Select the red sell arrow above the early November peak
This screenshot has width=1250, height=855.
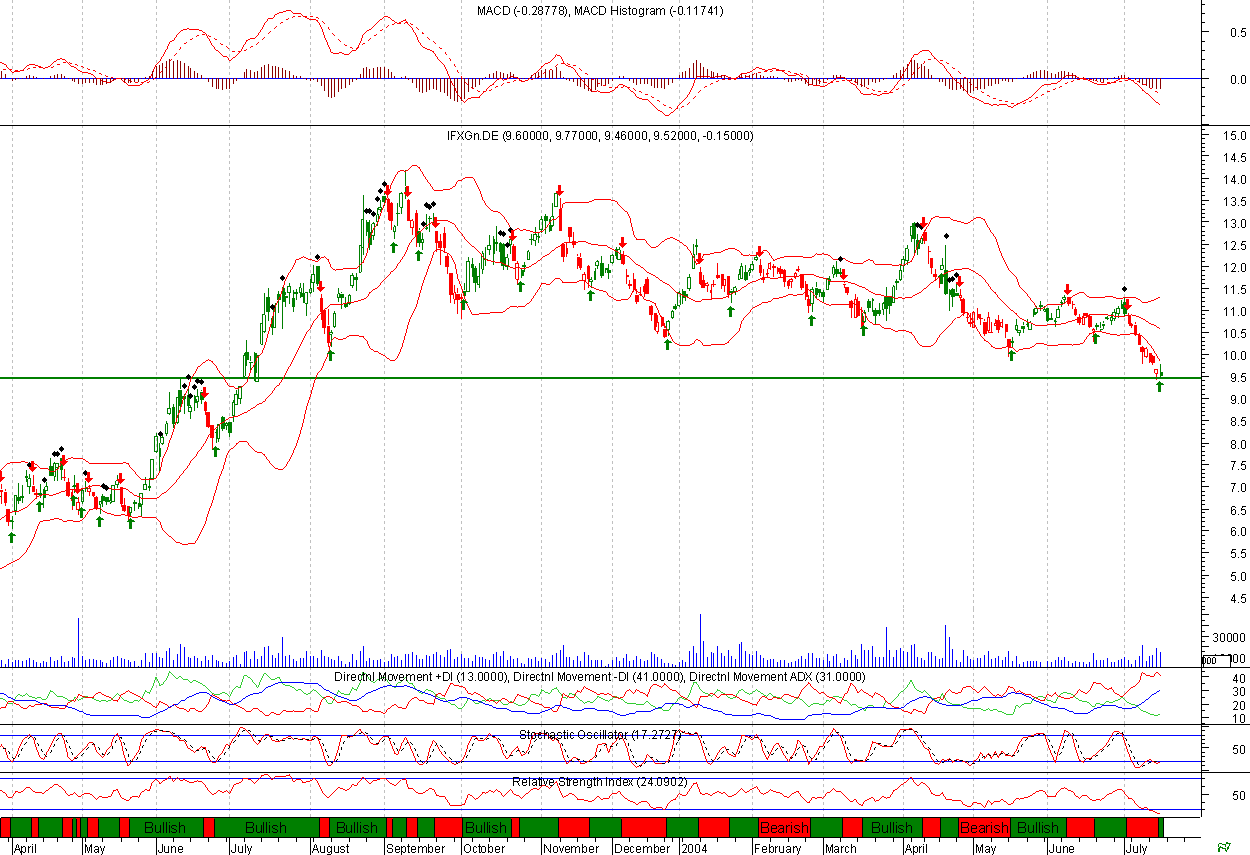click(560, 189)
